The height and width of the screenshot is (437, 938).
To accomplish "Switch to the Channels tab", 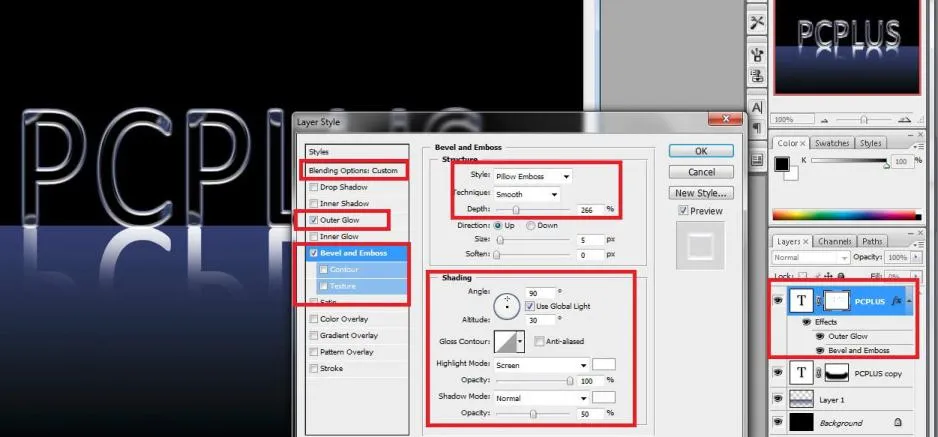I will pos(835,242).
